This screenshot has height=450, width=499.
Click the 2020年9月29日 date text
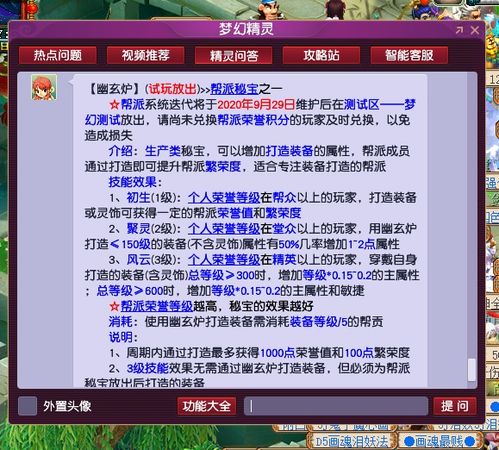(x=256, y=105)
